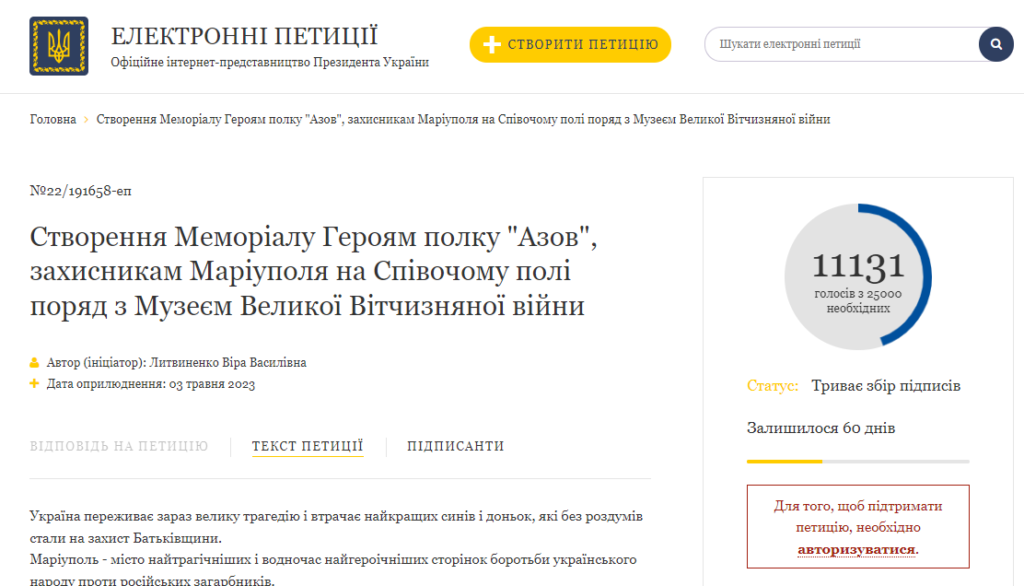
Task: Click the petition heading about Азов memorial
Action: point(313,271)
